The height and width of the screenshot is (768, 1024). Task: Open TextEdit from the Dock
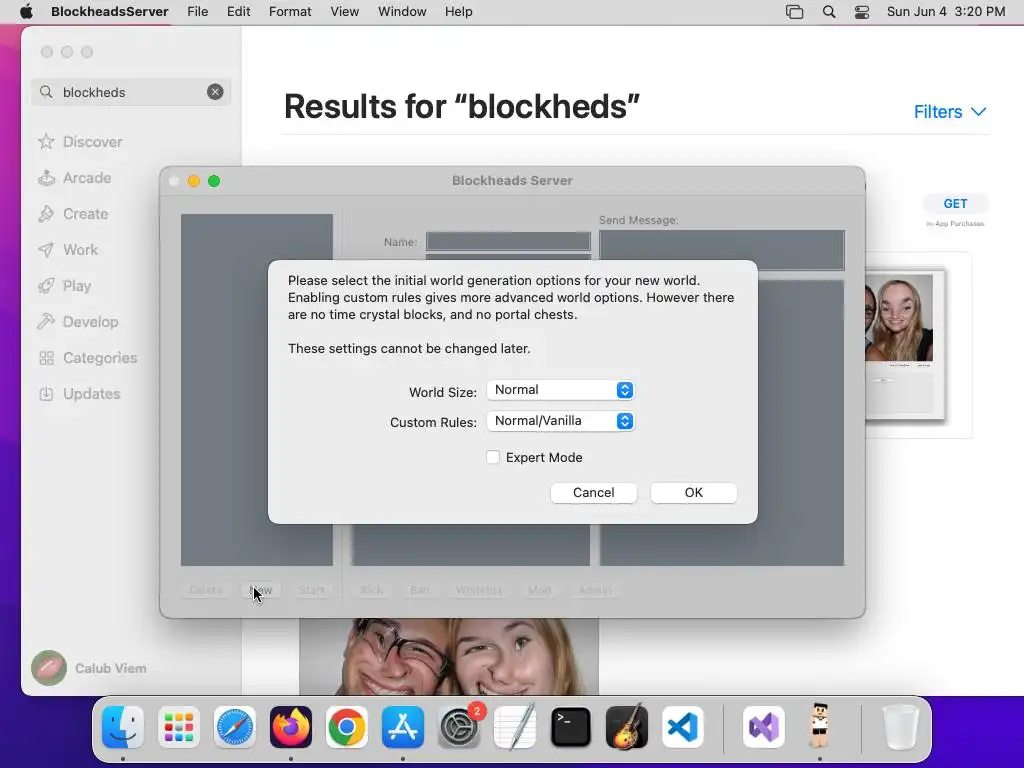coord(515,727)
